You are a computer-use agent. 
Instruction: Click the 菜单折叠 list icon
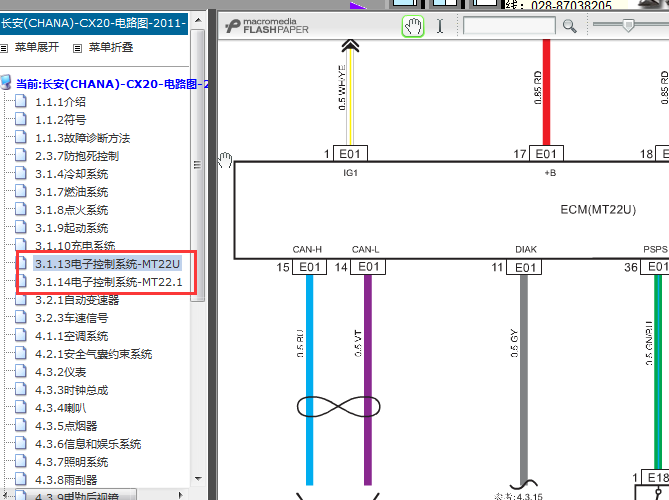click(x=77, y=48)
